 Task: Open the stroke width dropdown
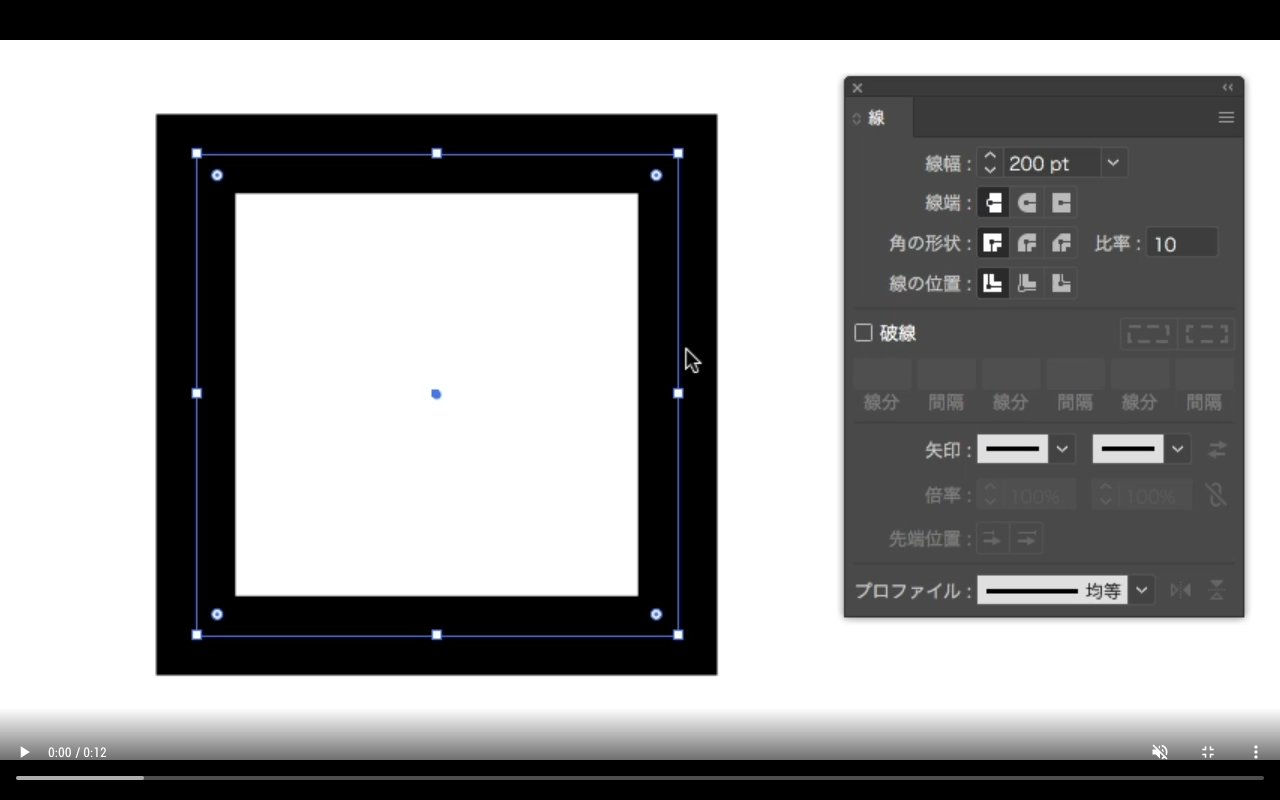1113,162
